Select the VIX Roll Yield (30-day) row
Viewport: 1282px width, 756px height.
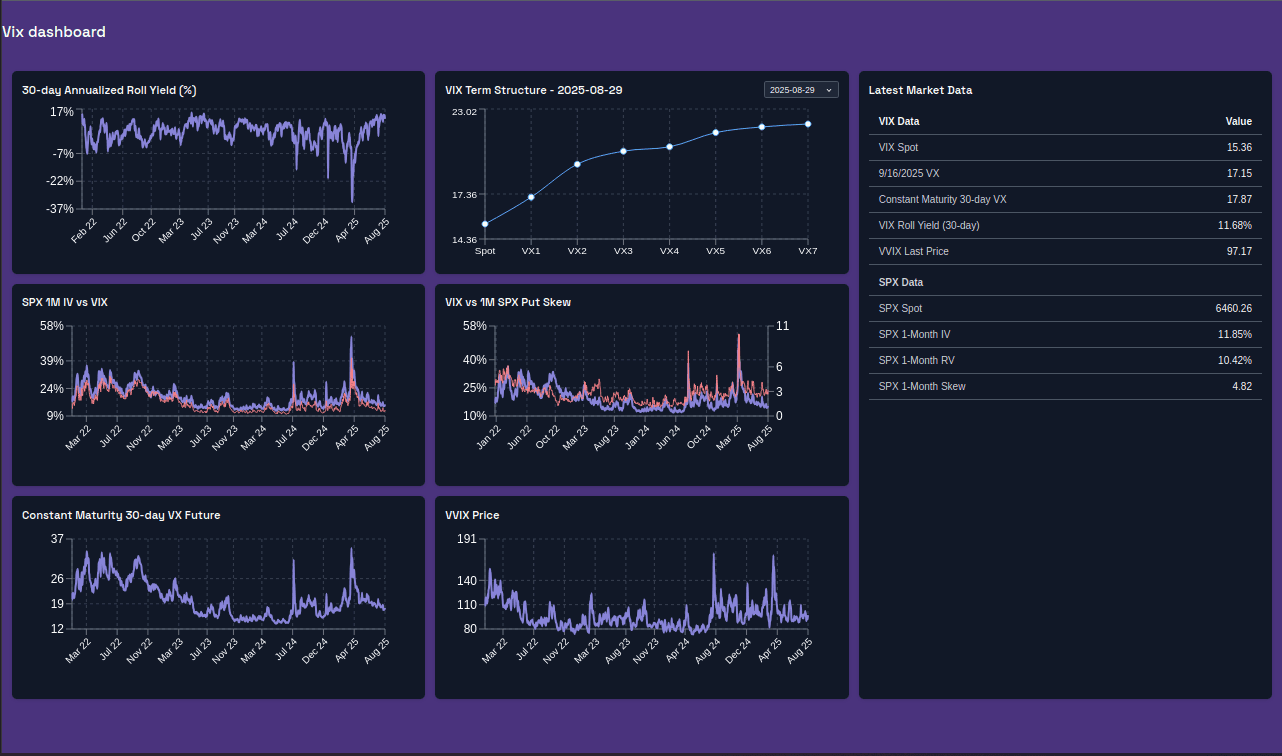[x=1065, y=225]
